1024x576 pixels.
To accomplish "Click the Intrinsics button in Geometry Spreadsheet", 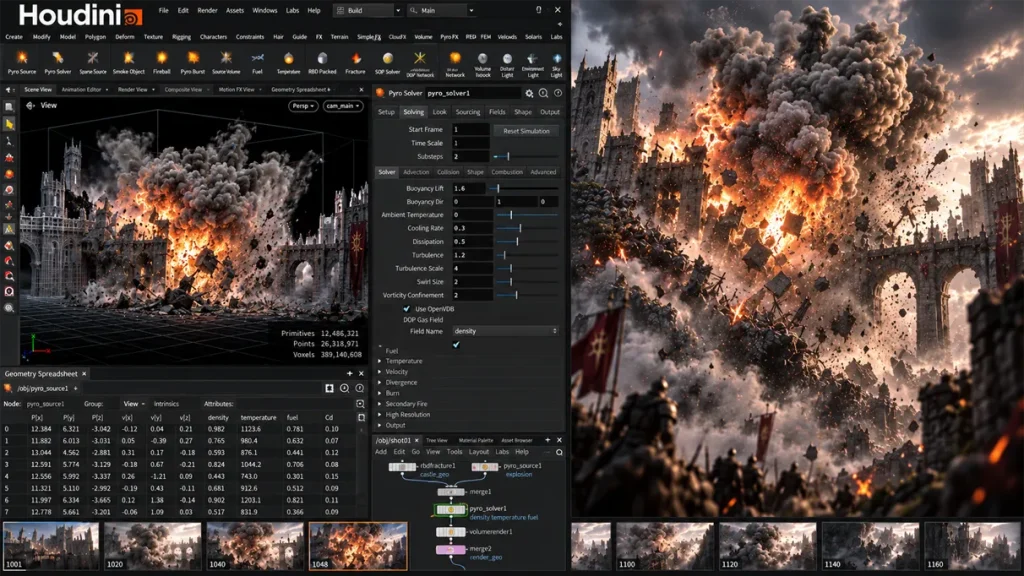I will [x=166, y=404].
